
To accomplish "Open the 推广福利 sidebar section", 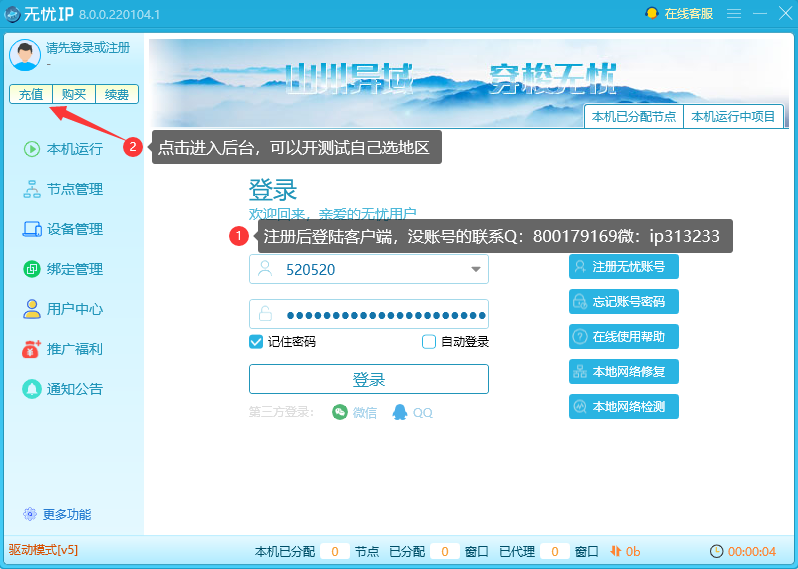I will click(x=63, y=349).
